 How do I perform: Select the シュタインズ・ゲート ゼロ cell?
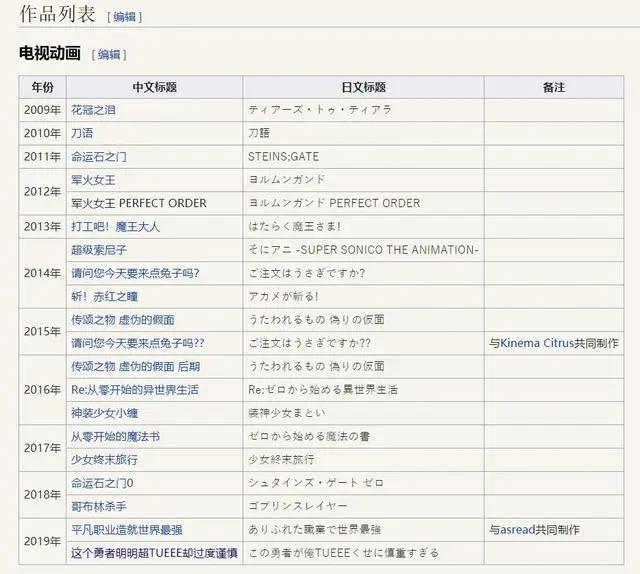[364, 483]
